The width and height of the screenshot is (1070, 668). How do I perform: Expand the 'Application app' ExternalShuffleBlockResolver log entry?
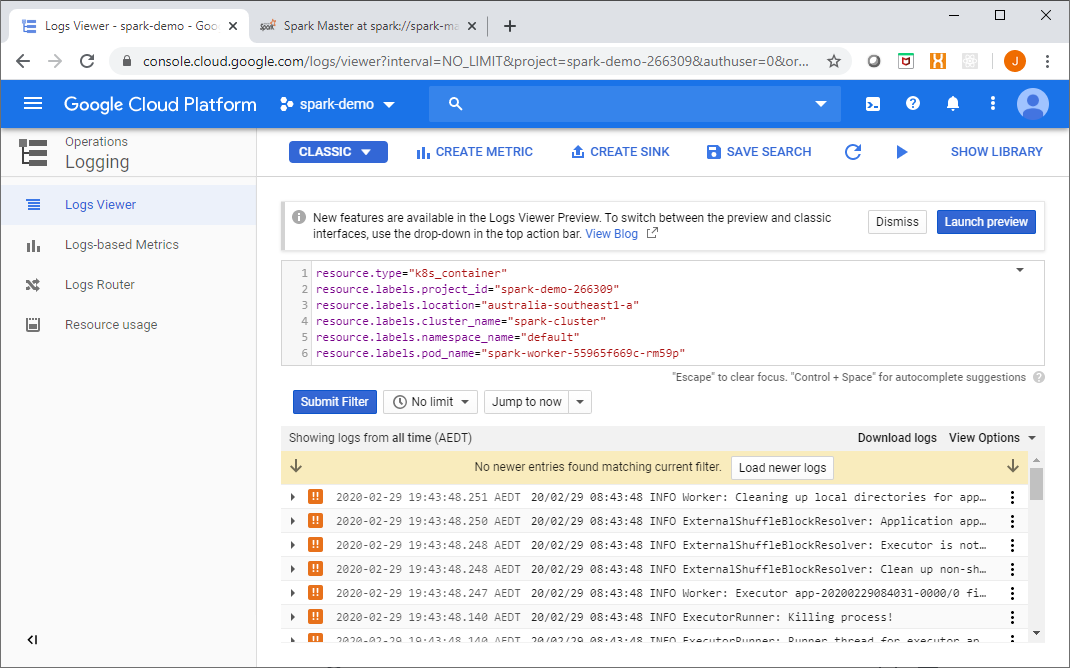click(x=293, y=521)
